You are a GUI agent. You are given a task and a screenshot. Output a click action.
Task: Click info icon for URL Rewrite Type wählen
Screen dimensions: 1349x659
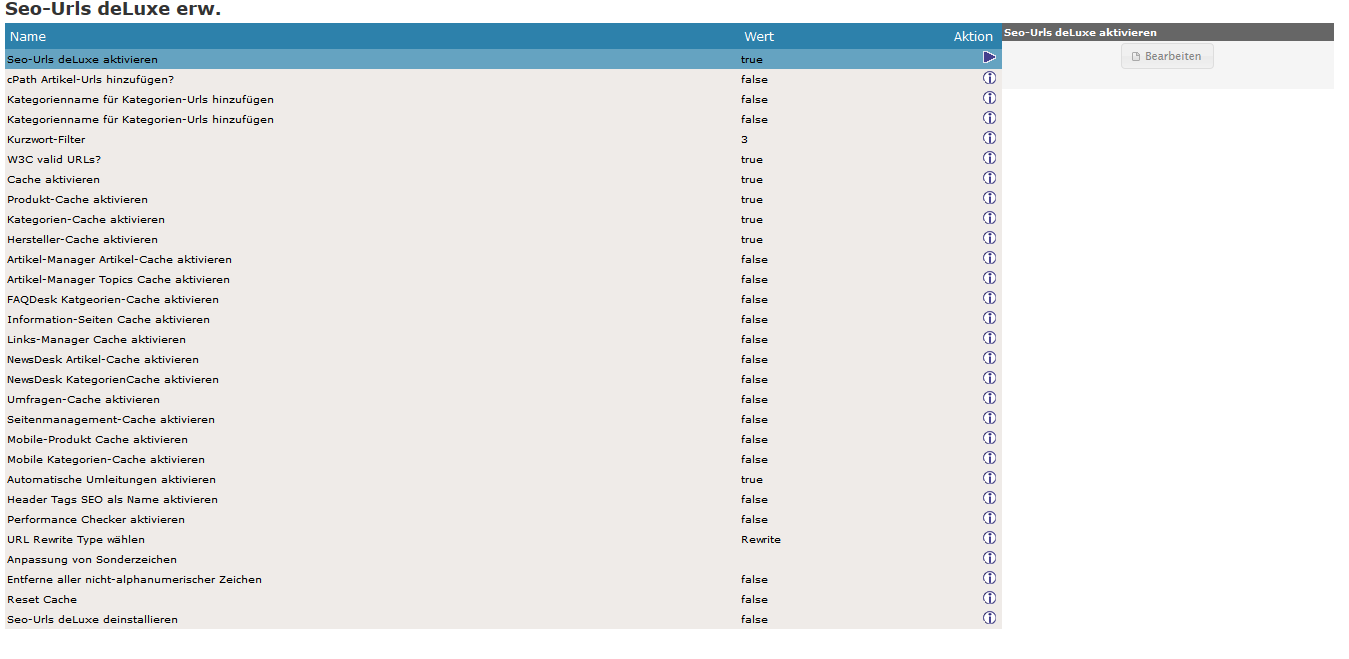[989, 538]
